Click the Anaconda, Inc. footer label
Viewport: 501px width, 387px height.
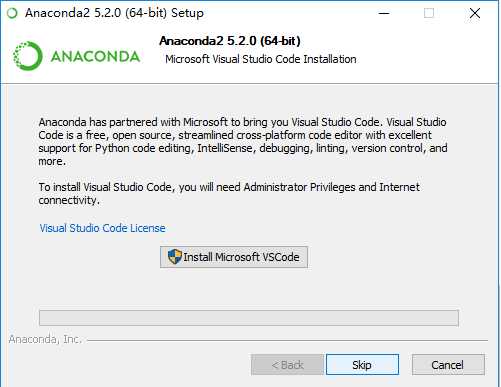coord(45,339)
